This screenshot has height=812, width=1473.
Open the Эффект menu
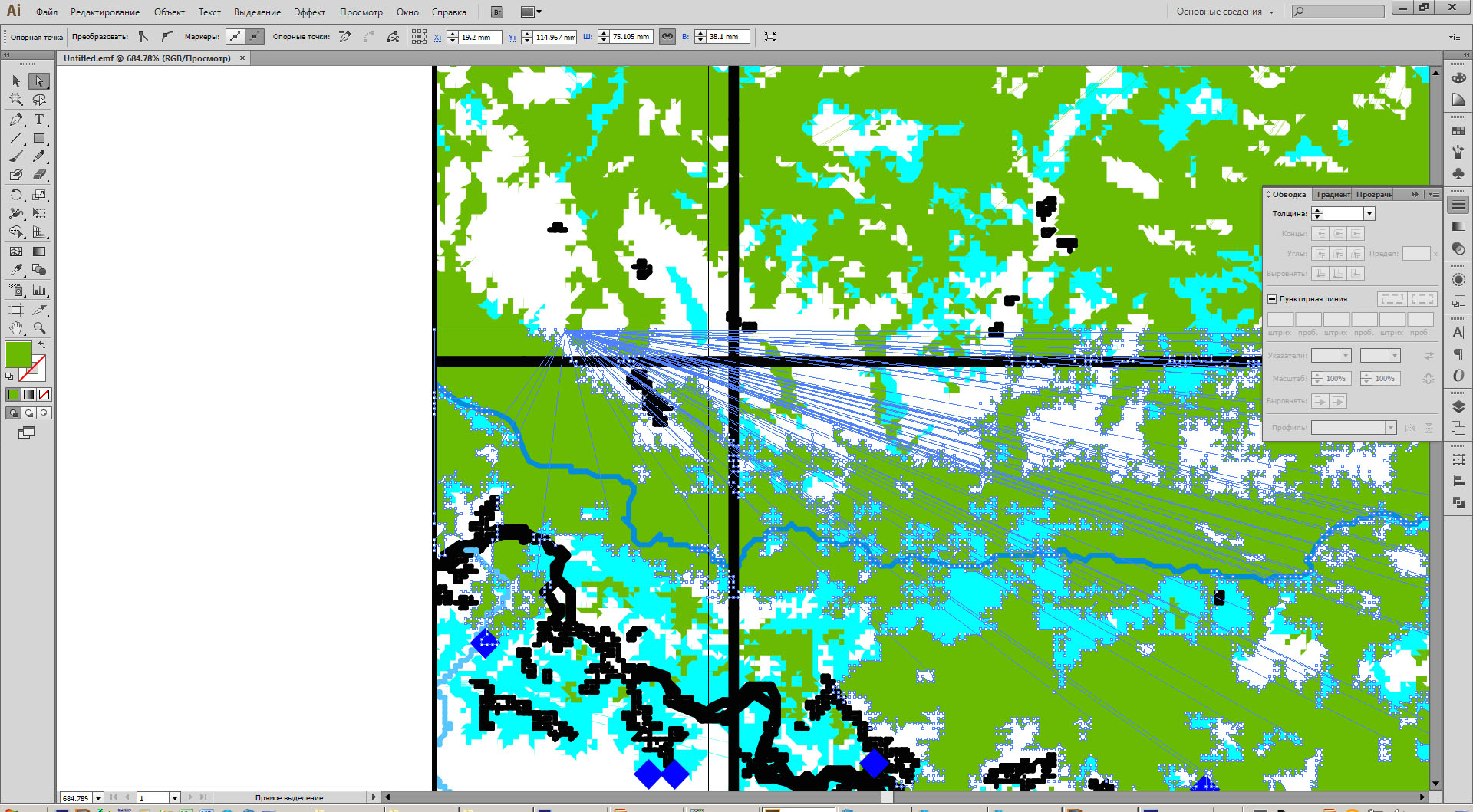coord(310,12)
